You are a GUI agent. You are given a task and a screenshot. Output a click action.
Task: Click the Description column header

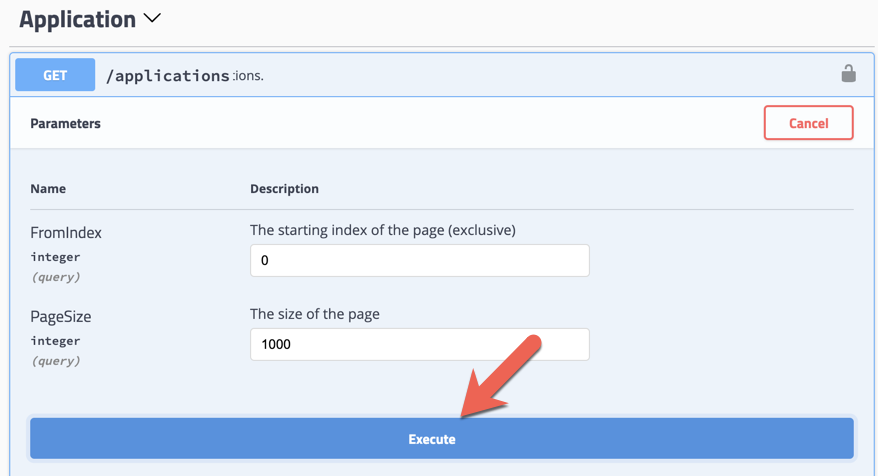(x=284, y=188)
